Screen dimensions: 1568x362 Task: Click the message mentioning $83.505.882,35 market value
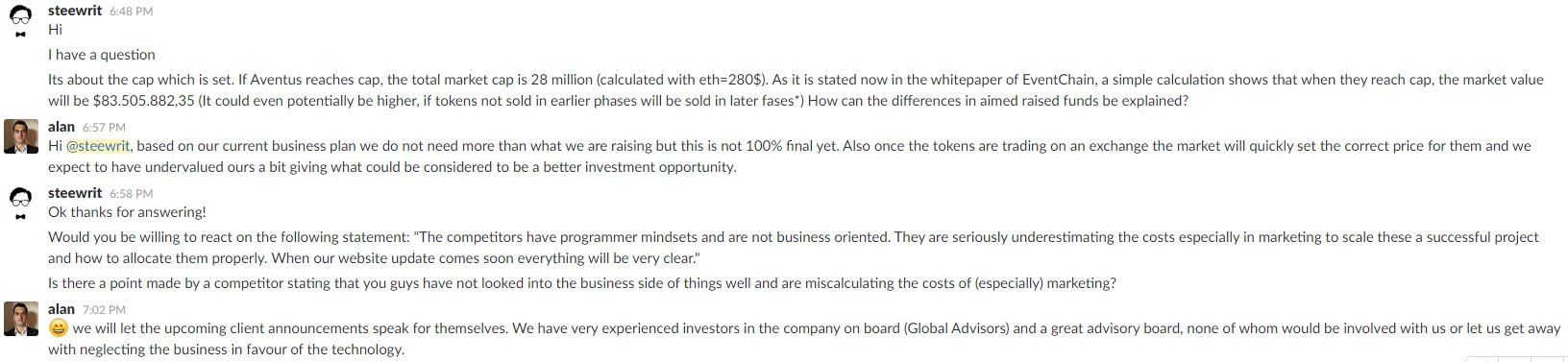[x=796, y=90]
